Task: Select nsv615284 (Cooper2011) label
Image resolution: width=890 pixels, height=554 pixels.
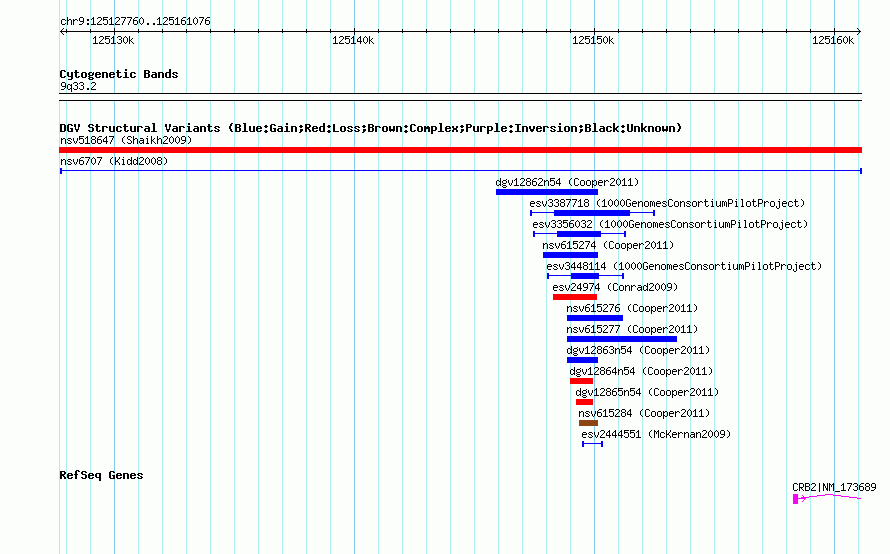Action: [x=644, y=413]
